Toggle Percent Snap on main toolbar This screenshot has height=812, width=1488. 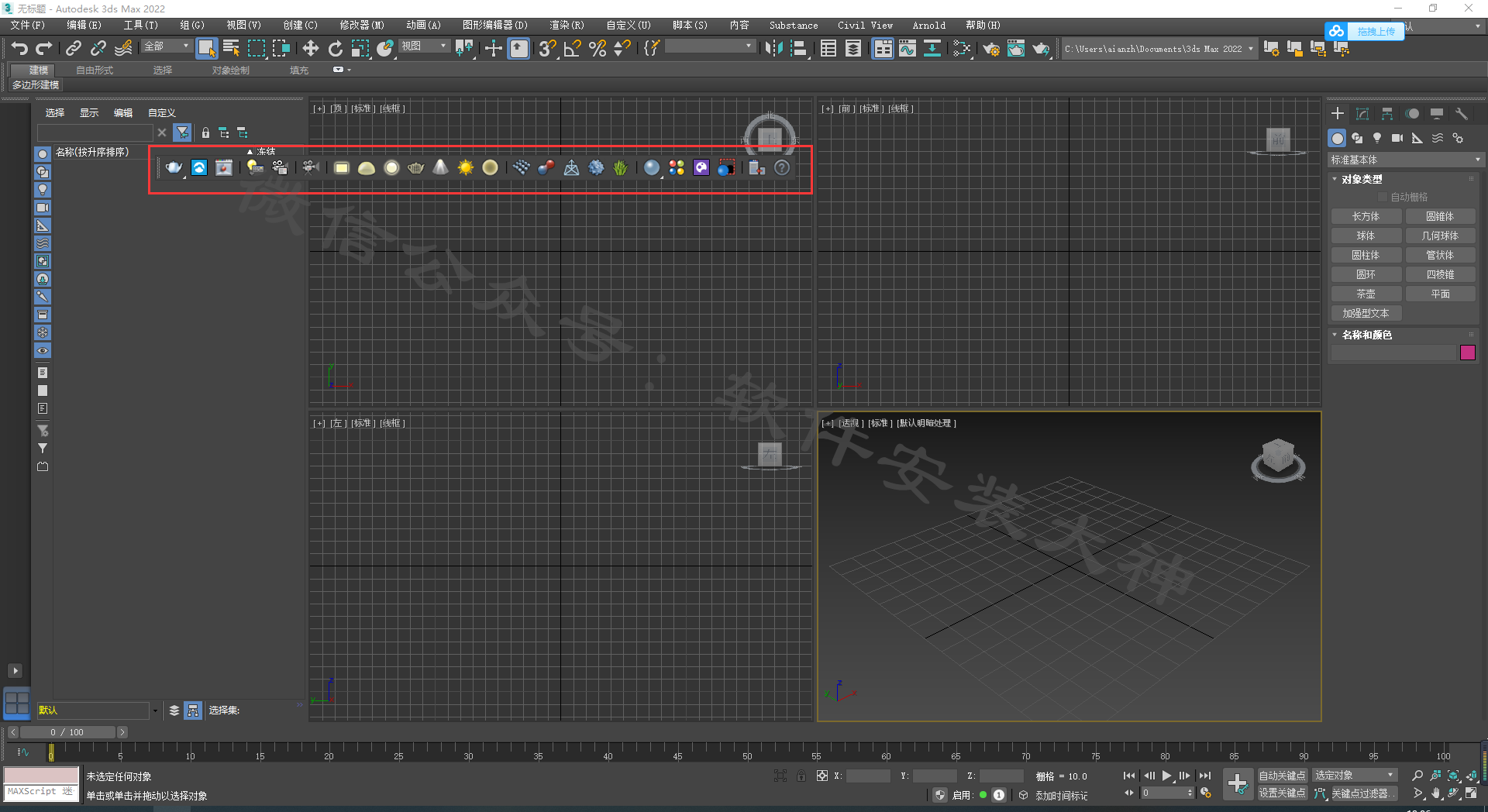coord(598,49)
